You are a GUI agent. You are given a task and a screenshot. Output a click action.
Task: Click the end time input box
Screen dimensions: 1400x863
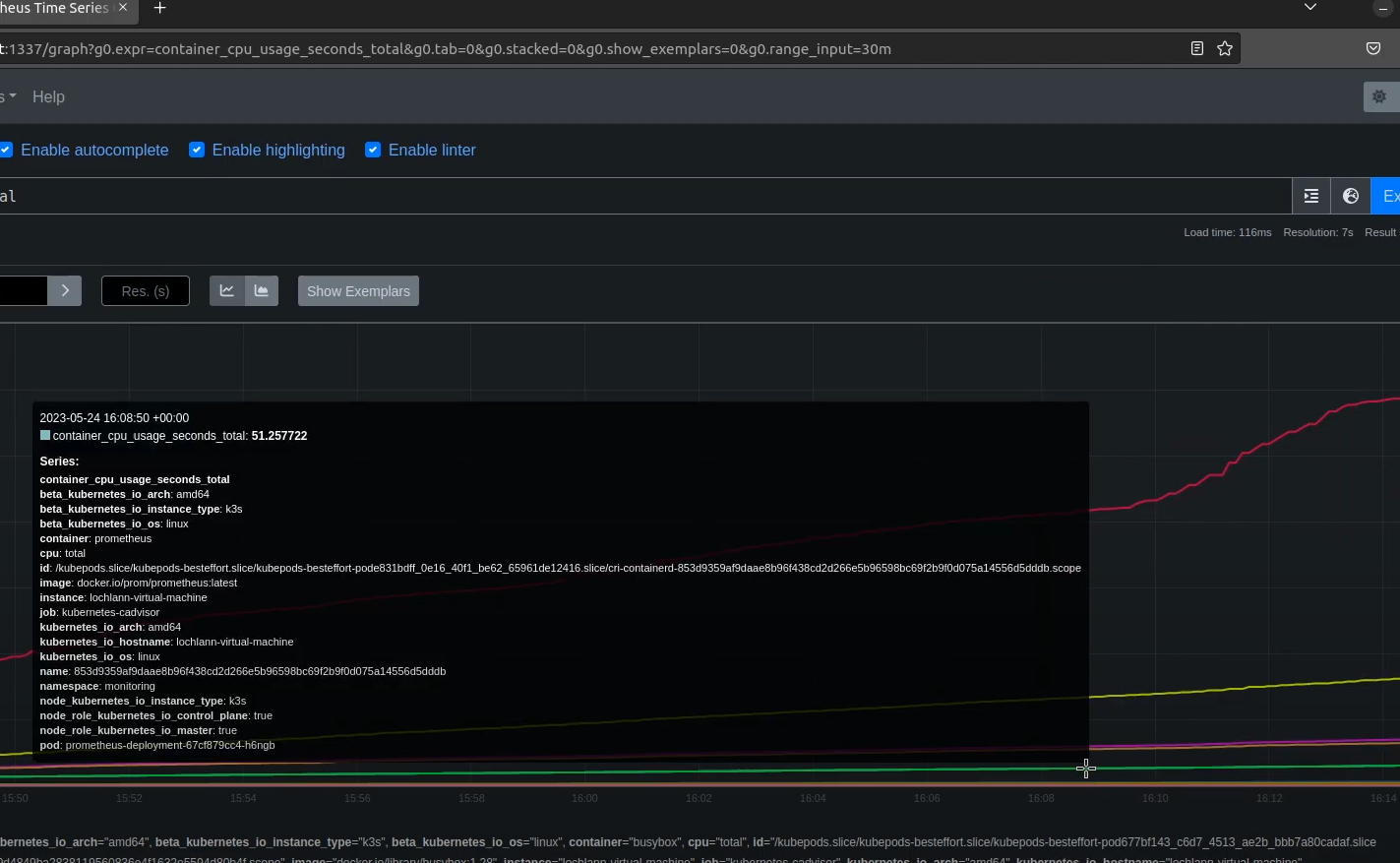pyautogui.click(x=24, y=290)
